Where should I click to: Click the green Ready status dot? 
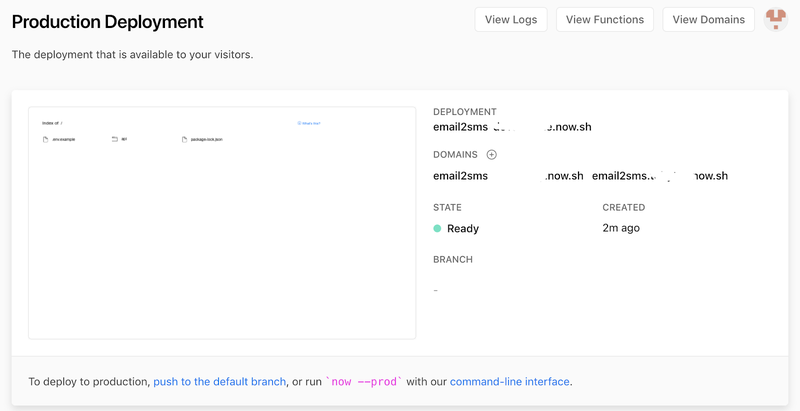pyautogui.click(x=437, y=228)
